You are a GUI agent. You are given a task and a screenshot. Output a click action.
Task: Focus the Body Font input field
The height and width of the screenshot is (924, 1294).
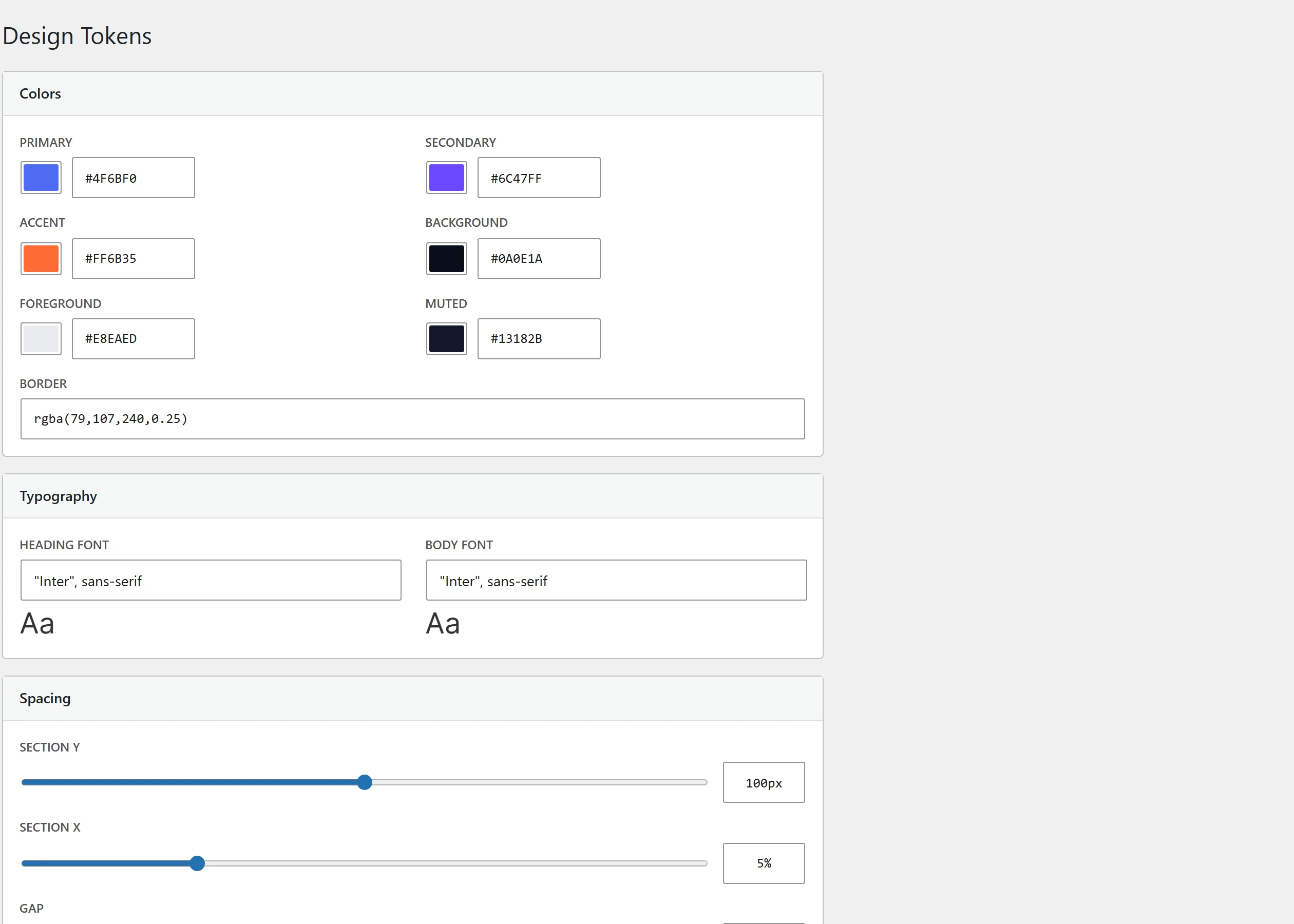(x=616, y=581)
